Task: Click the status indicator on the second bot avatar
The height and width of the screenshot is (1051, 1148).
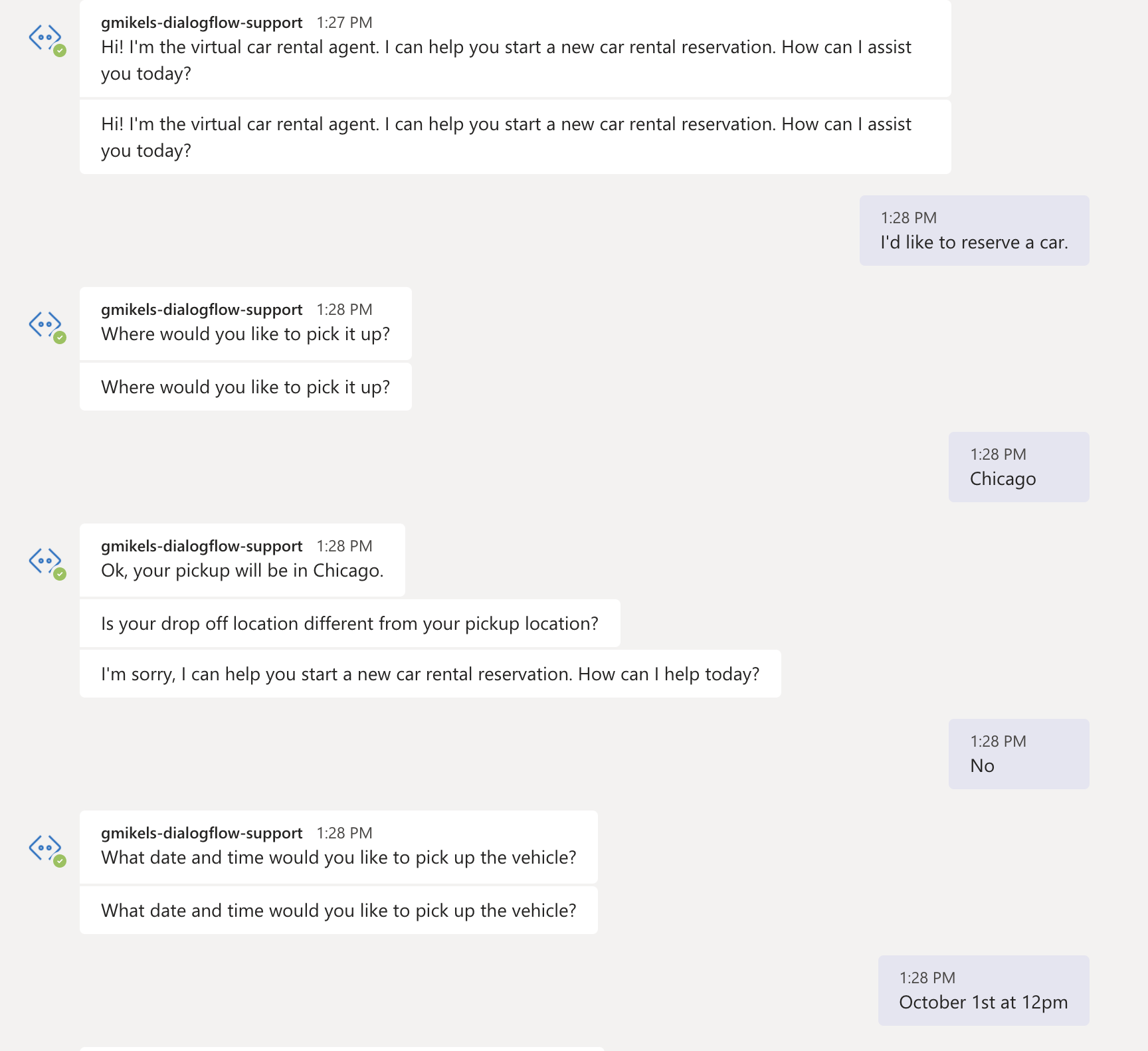Action: [x=59, y=337]
